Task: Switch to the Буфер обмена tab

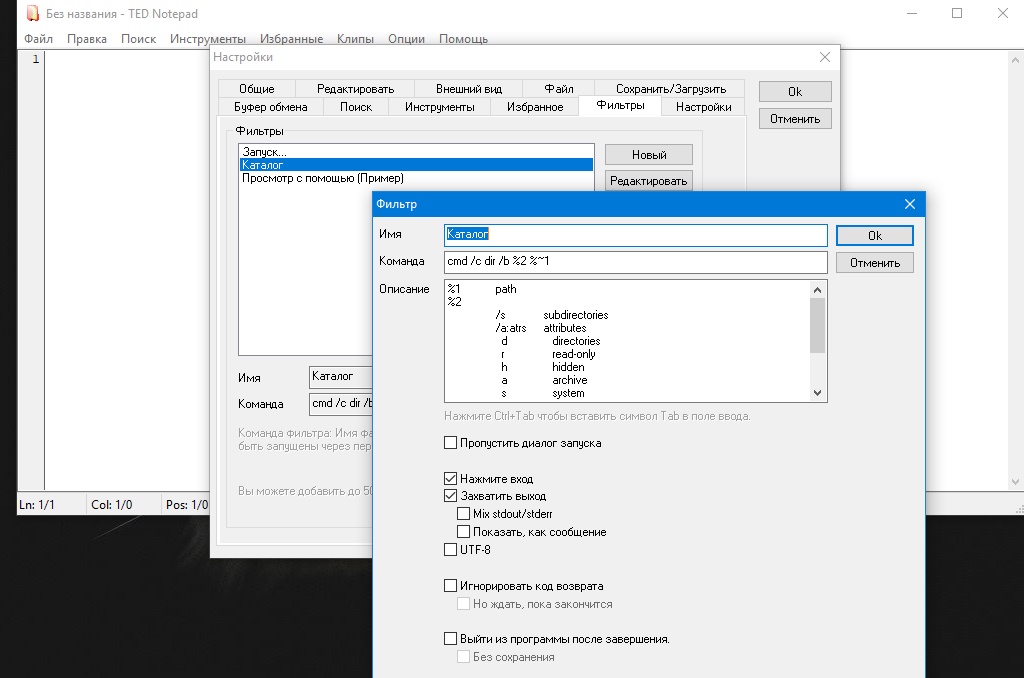Action: click(271, 107)
